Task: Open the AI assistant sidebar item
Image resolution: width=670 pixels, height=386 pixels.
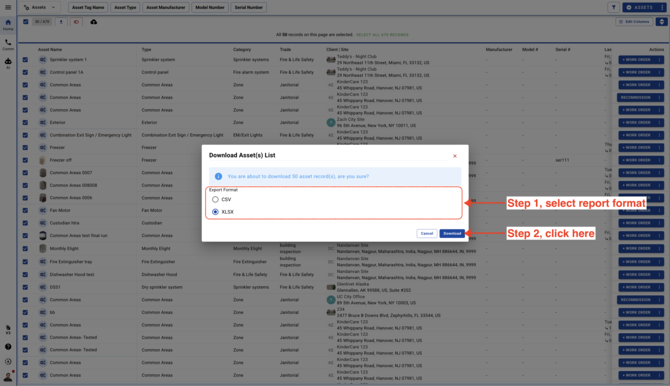Action: click(8, 63)
